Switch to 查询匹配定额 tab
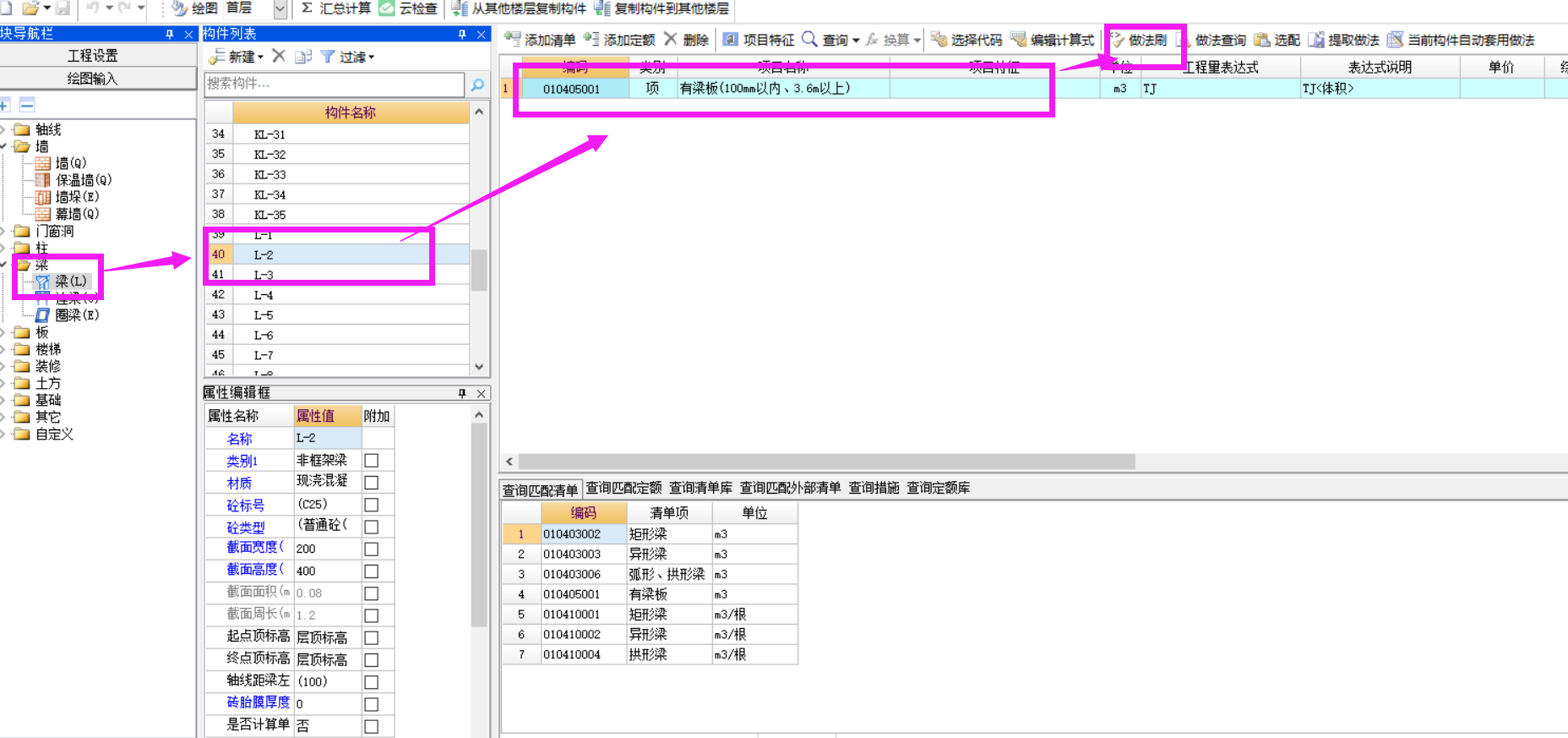 [x=623, y=488]
